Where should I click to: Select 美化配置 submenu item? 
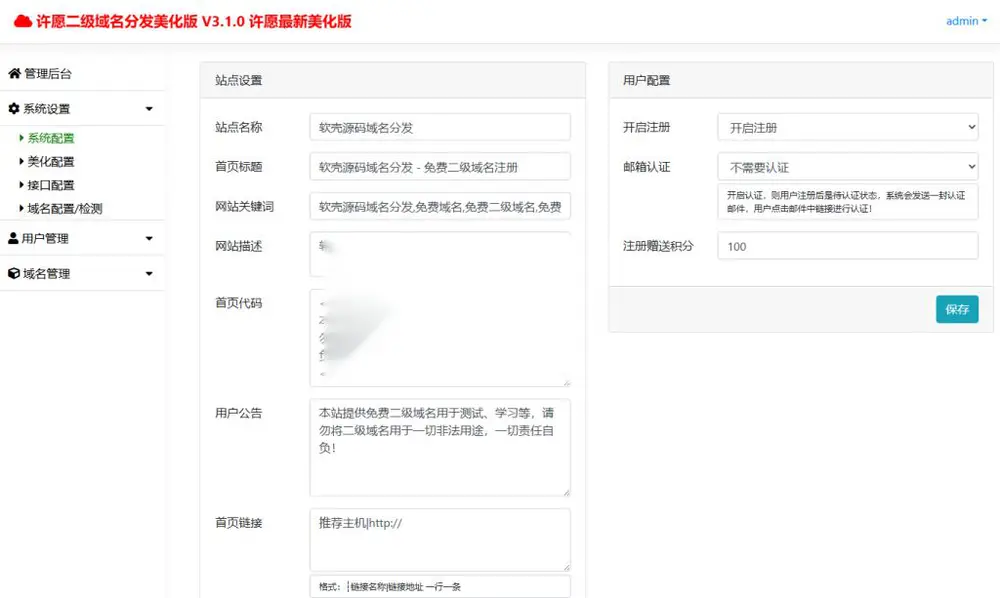[x=50, y=161]
